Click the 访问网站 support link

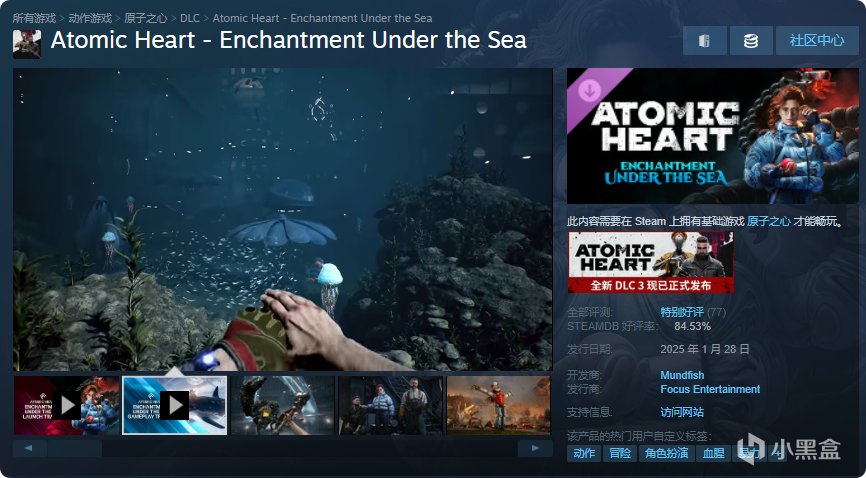(x=682, y=412)
